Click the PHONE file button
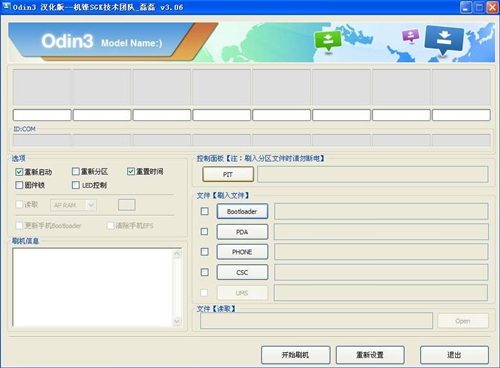500x368 pixels. pos(242,252)
